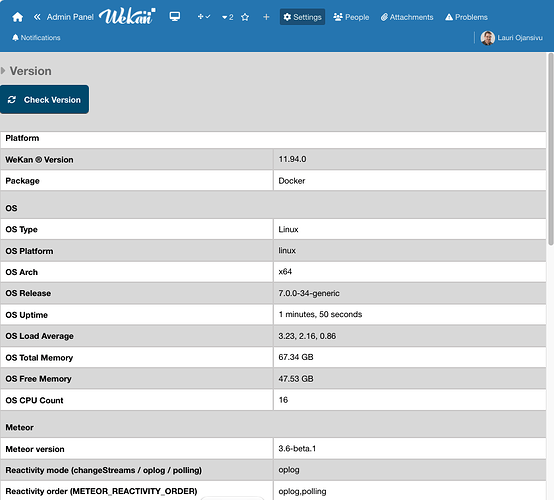Toggle the drag handles checkmark icon

[x=204, y=17]
